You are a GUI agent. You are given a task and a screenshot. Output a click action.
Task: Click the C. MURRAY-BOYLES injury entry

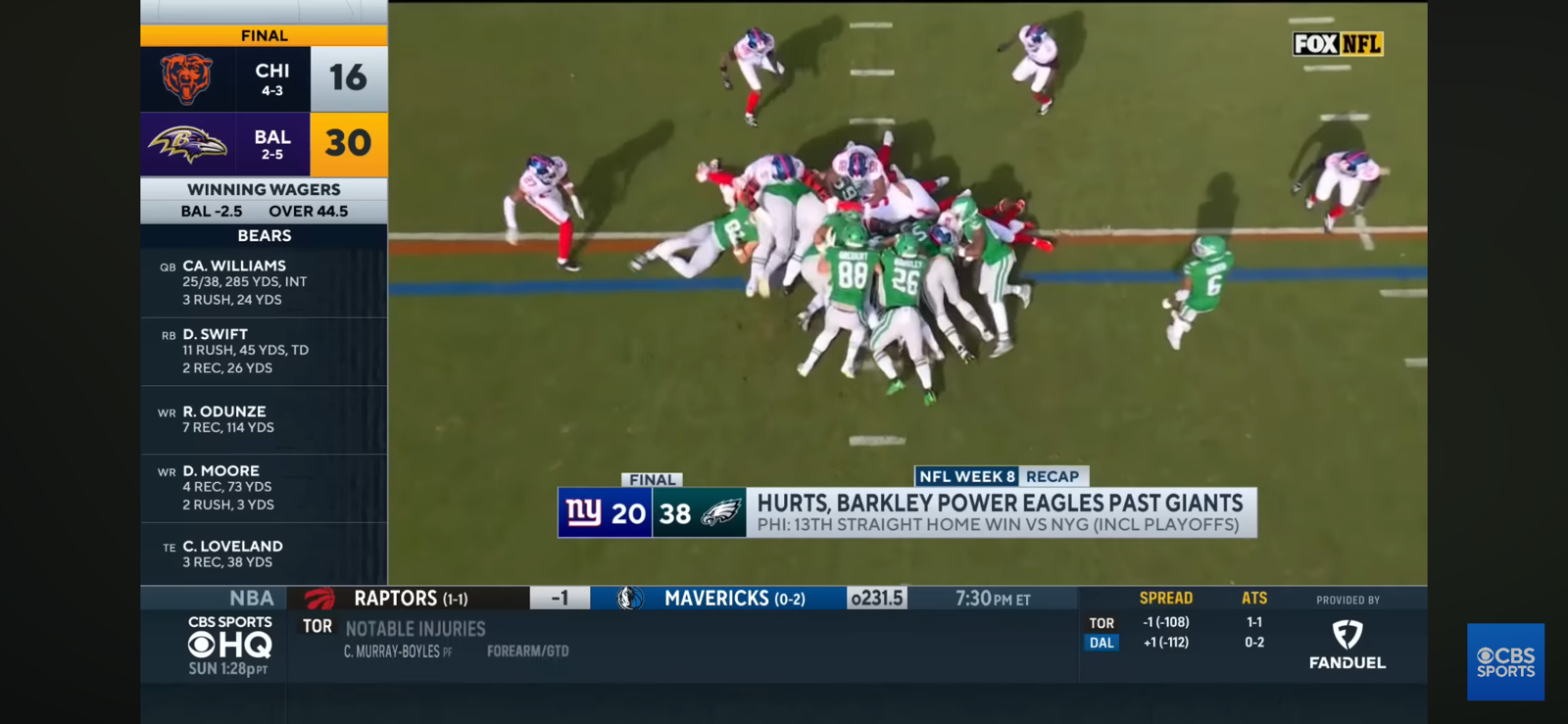[398, 652]
